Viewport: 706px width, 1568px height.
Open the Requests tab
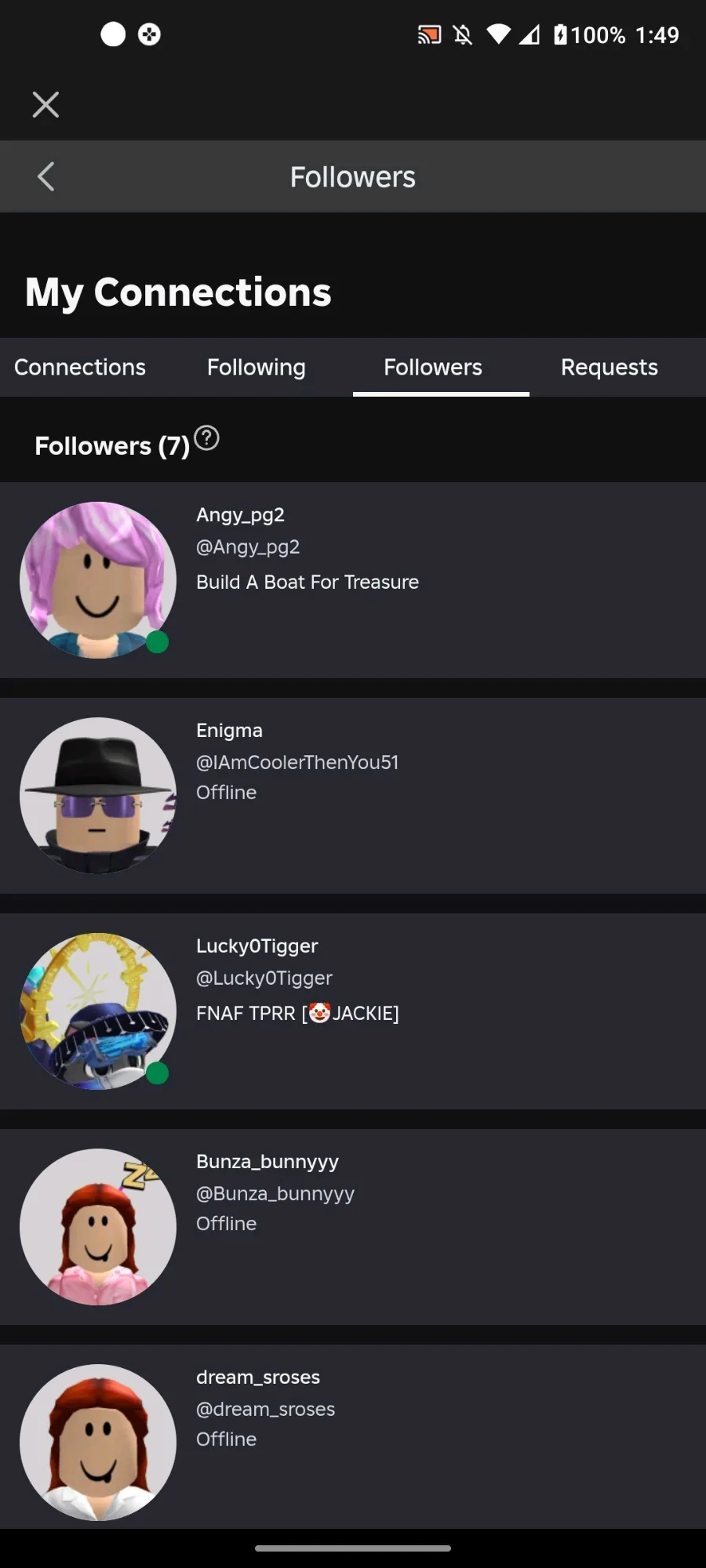(610, 367)
